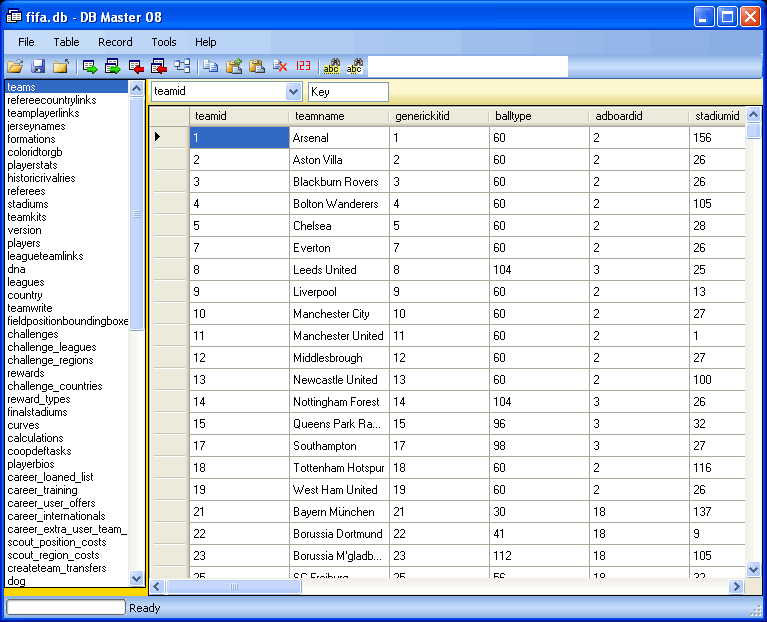Click the table relationships diagram icon

click(x=182, y=67)
